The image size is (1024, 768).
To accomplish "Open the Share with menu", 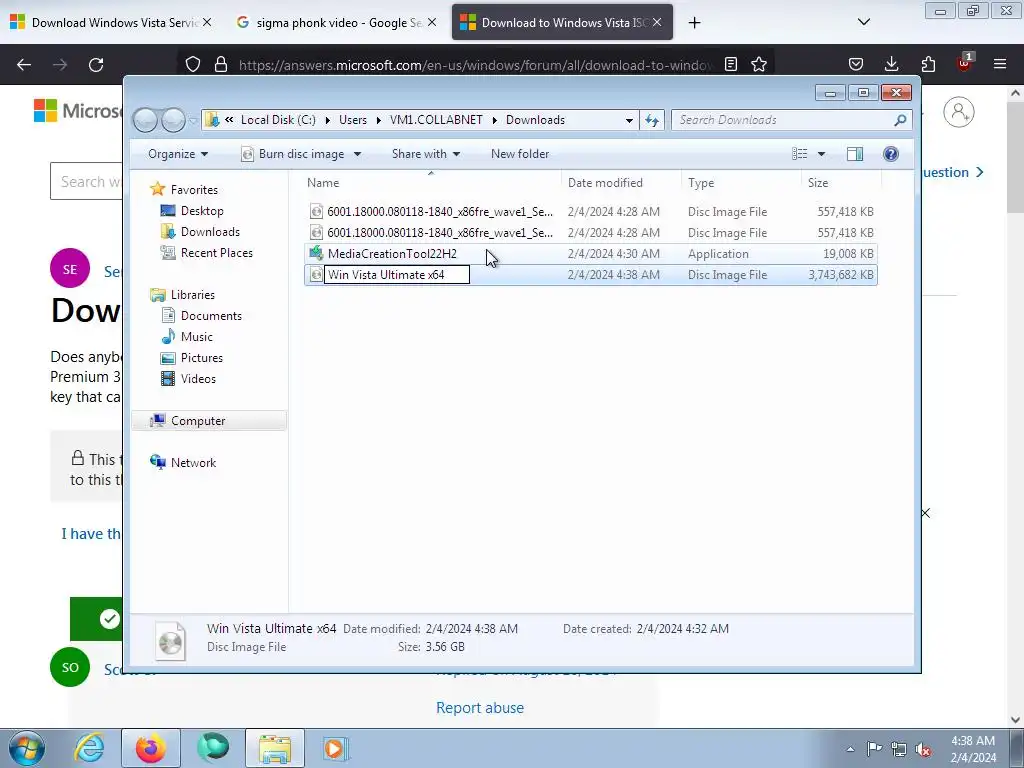I will pos(426,154).
